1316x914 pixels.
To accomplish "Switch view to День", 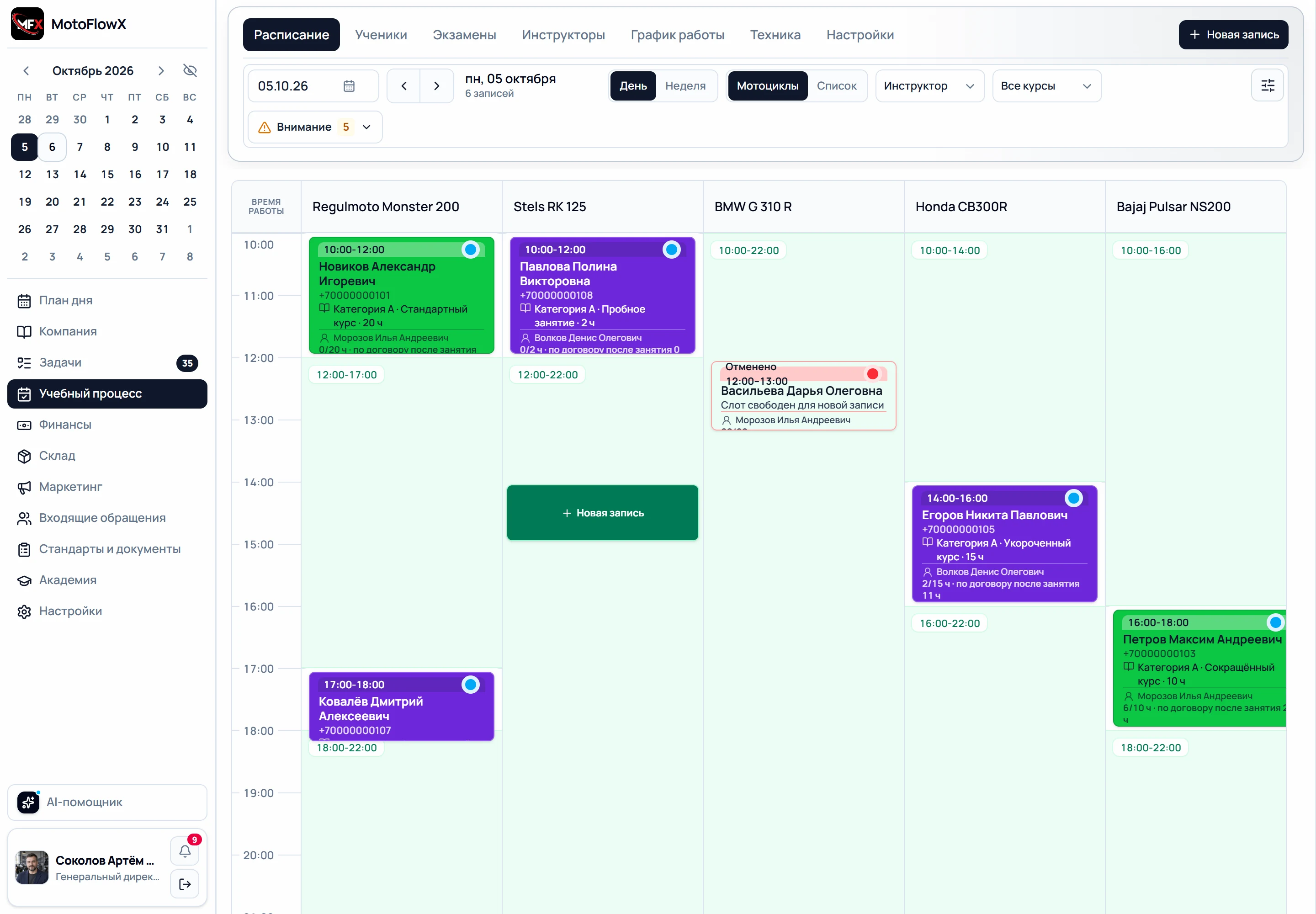I will [x=633, y=86].
